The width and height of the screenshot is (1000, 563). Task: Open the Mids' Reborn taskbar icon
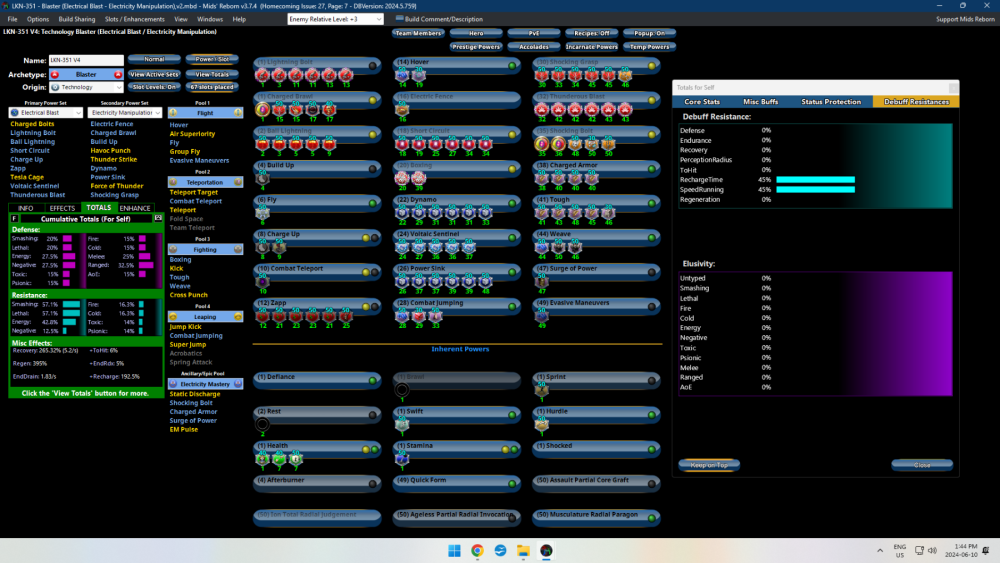(547, 551)
